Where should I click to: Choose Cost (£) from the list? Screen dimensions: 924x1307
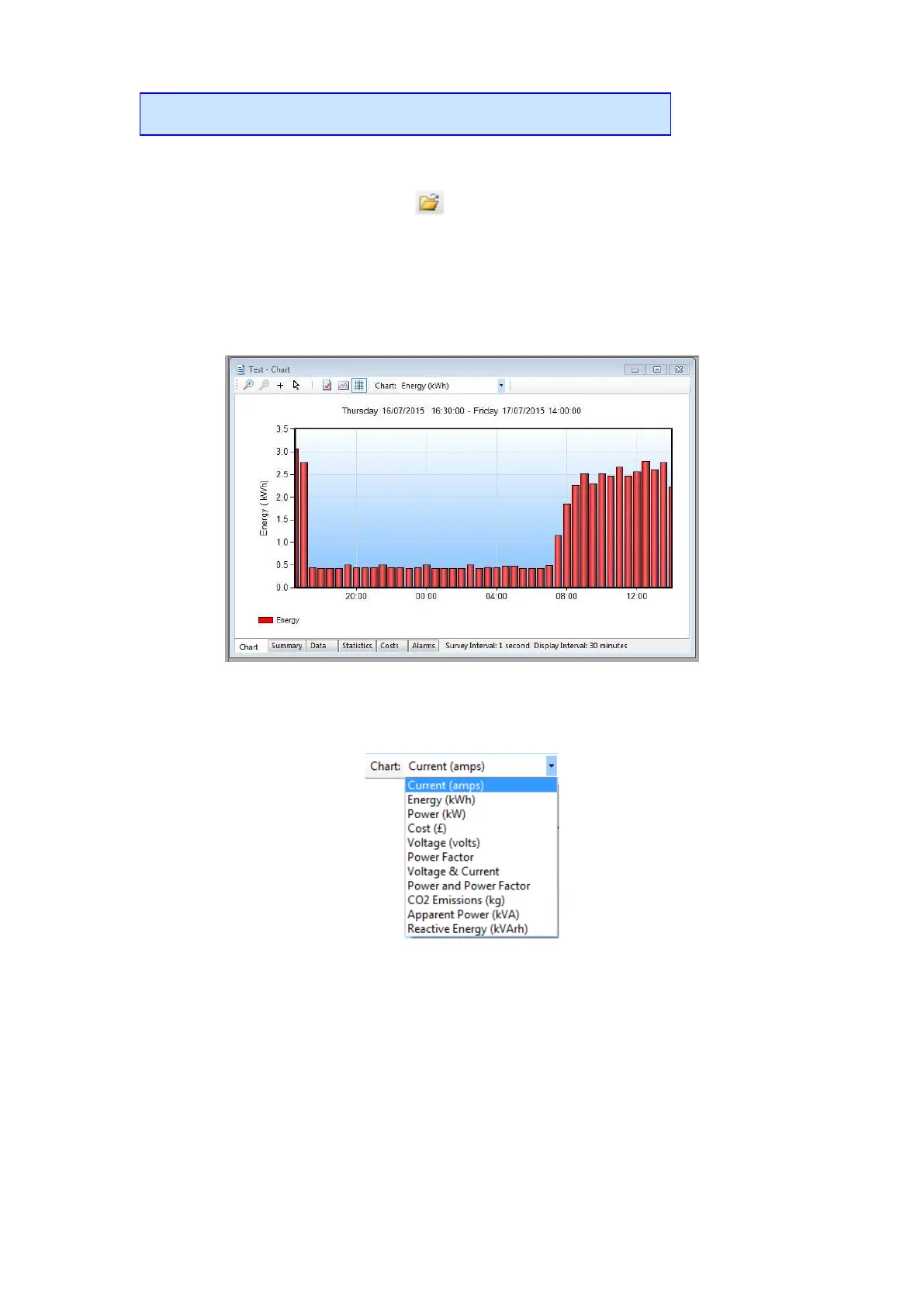click(x=481, y=828)
